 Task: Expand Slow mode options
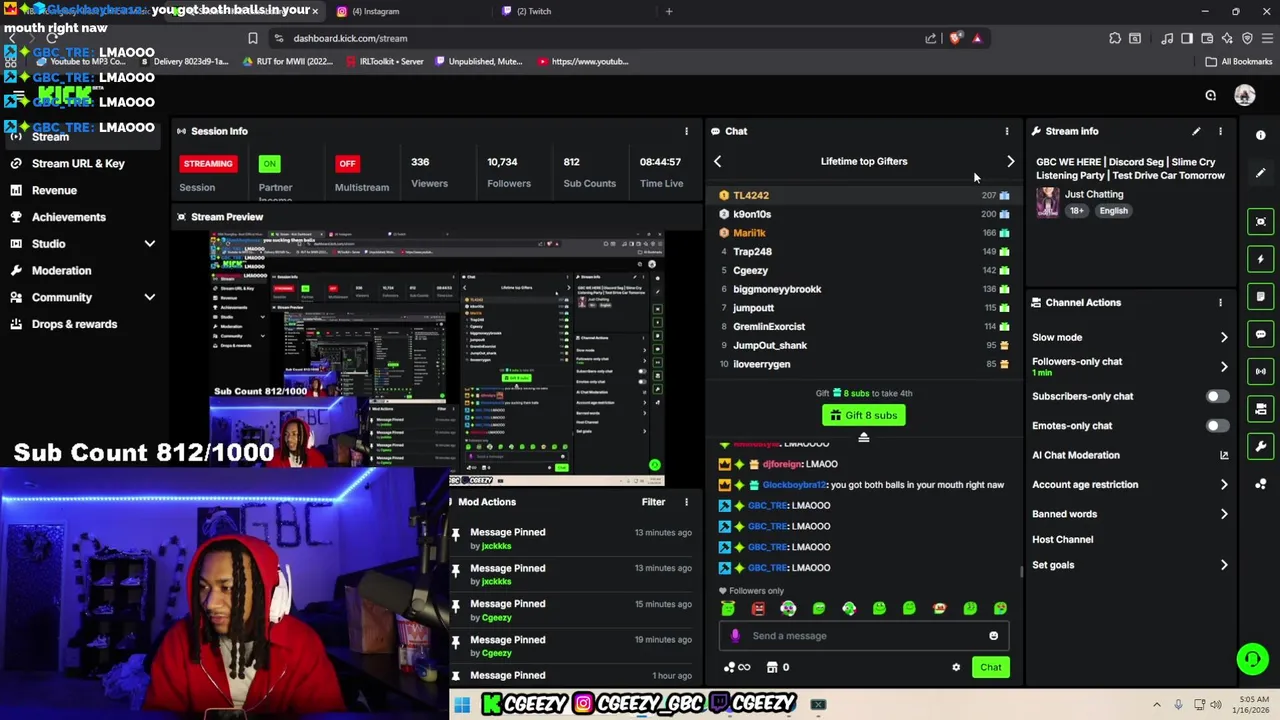[1224, 337]
